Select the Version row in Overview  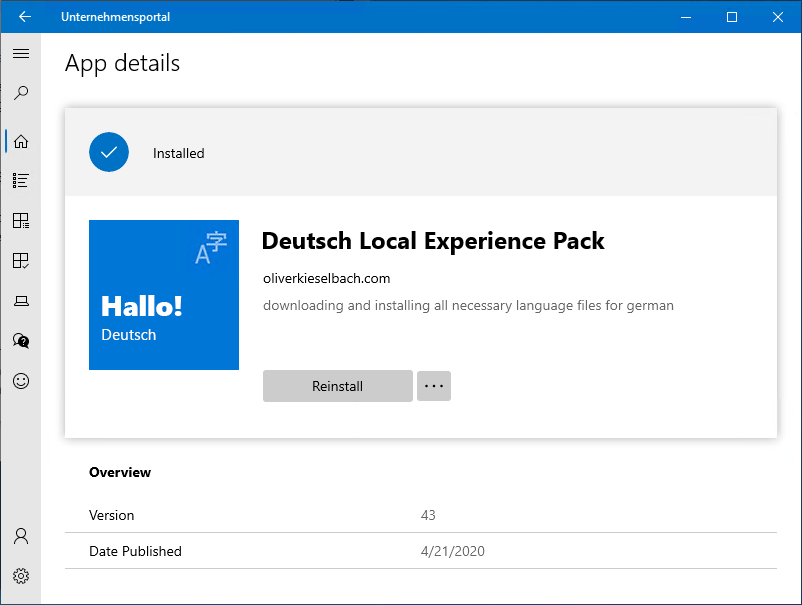coord(420,515)
